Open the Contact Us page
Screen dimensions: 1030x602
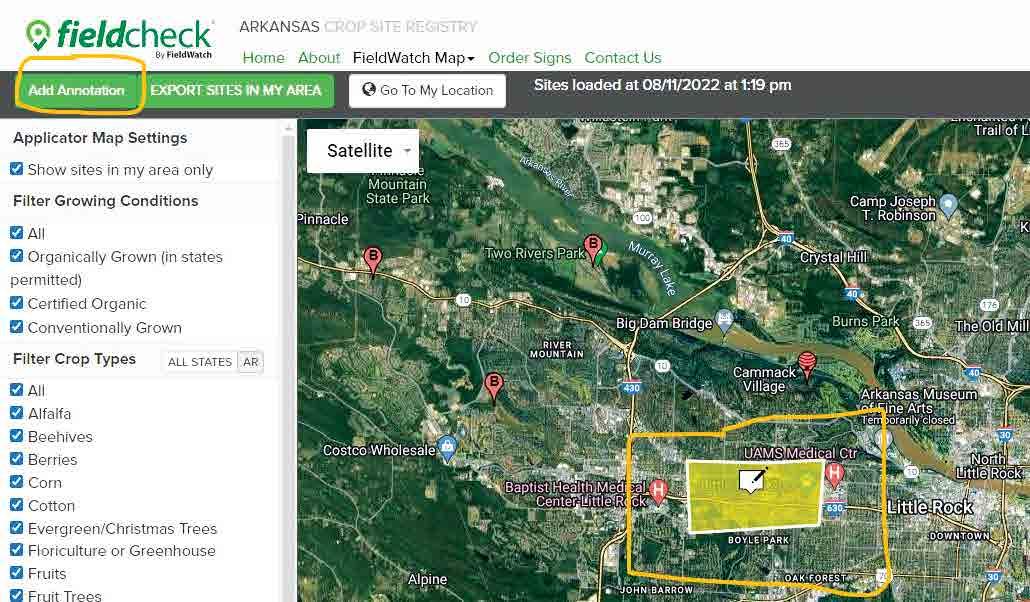(x=623, y=58)
